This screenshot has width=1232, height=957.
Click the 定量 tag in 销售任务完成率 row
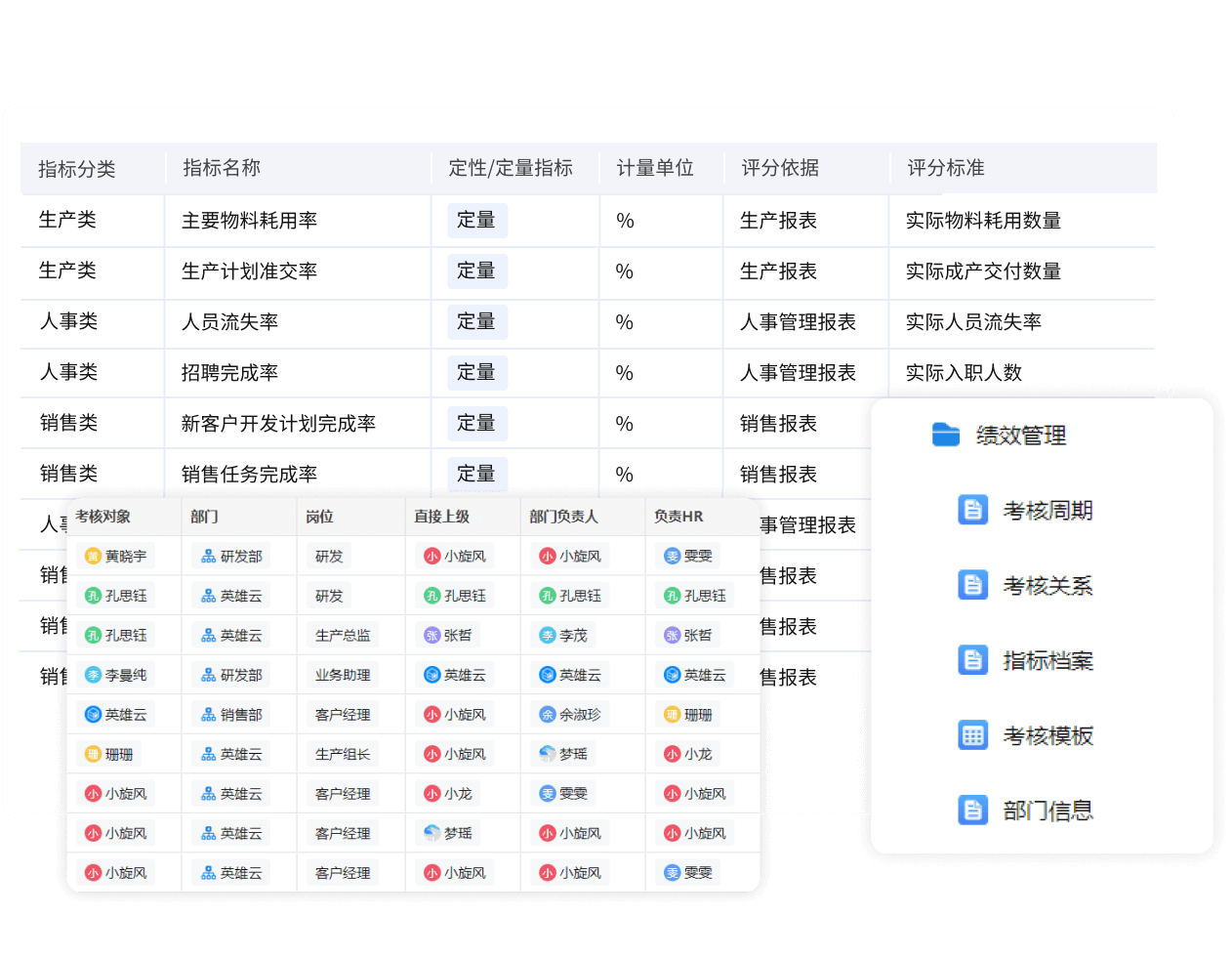coord(477,474)
